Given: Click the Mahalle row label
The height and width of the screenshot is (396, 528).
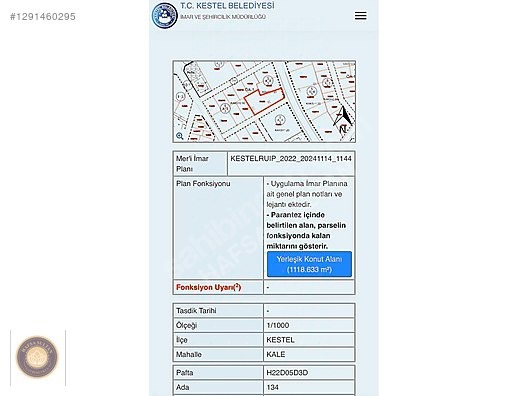Looking at the screenshot, I should pos(189,355).
